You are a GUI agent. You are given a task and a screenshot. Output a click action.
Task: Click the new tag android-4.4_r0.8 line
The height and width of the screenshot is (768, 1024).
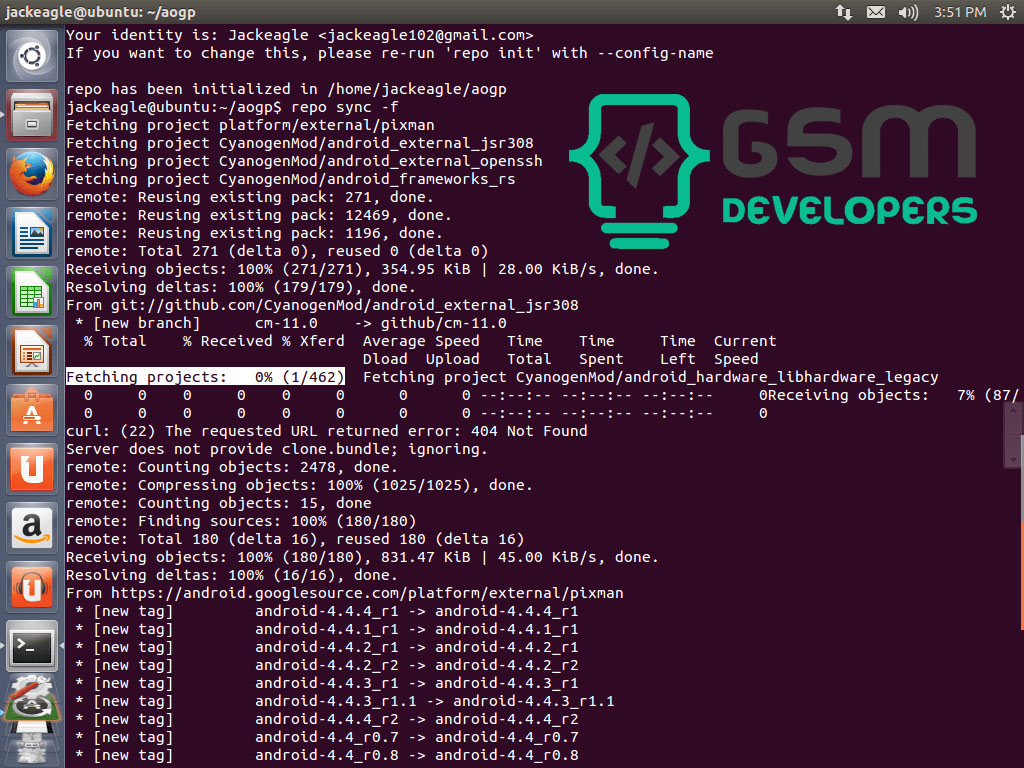pos(327,756)
